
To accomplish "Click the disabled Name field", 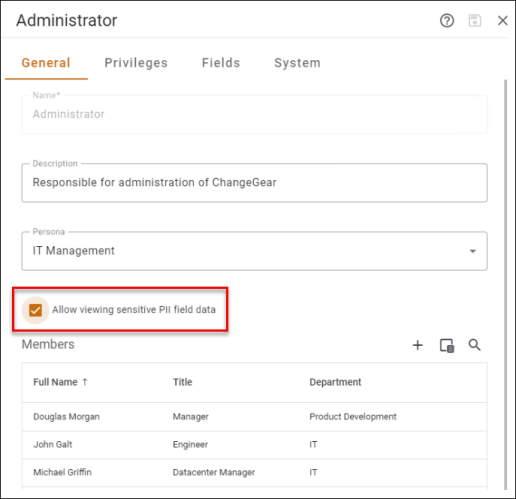I will click(254, 114).
